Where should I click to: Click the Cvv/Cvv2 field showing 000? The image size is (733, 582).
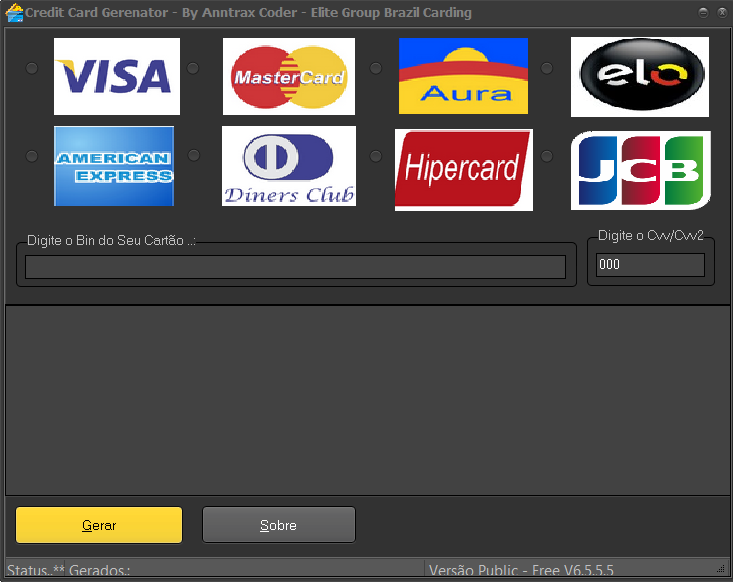tap(650, 265)
